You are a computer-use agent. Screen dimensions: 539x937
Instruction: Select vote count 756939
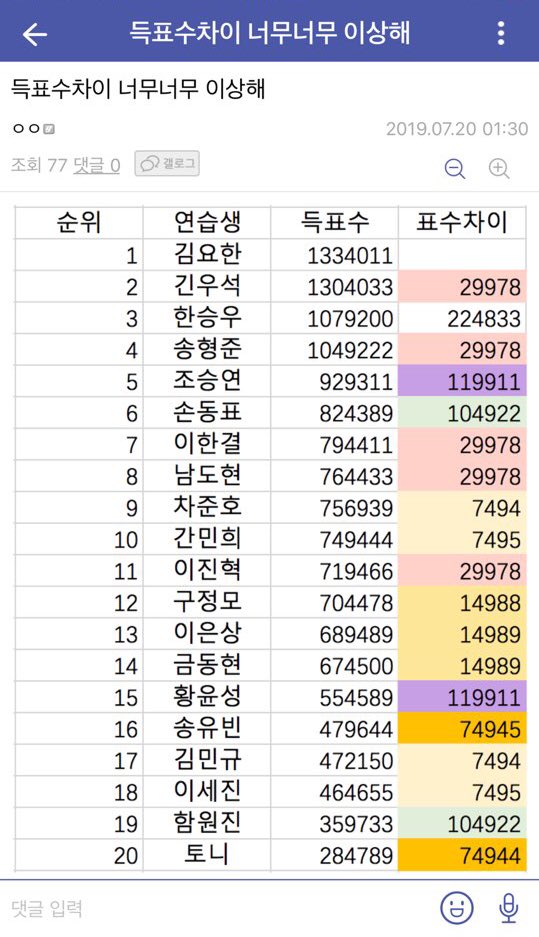(x=356, y=509)
